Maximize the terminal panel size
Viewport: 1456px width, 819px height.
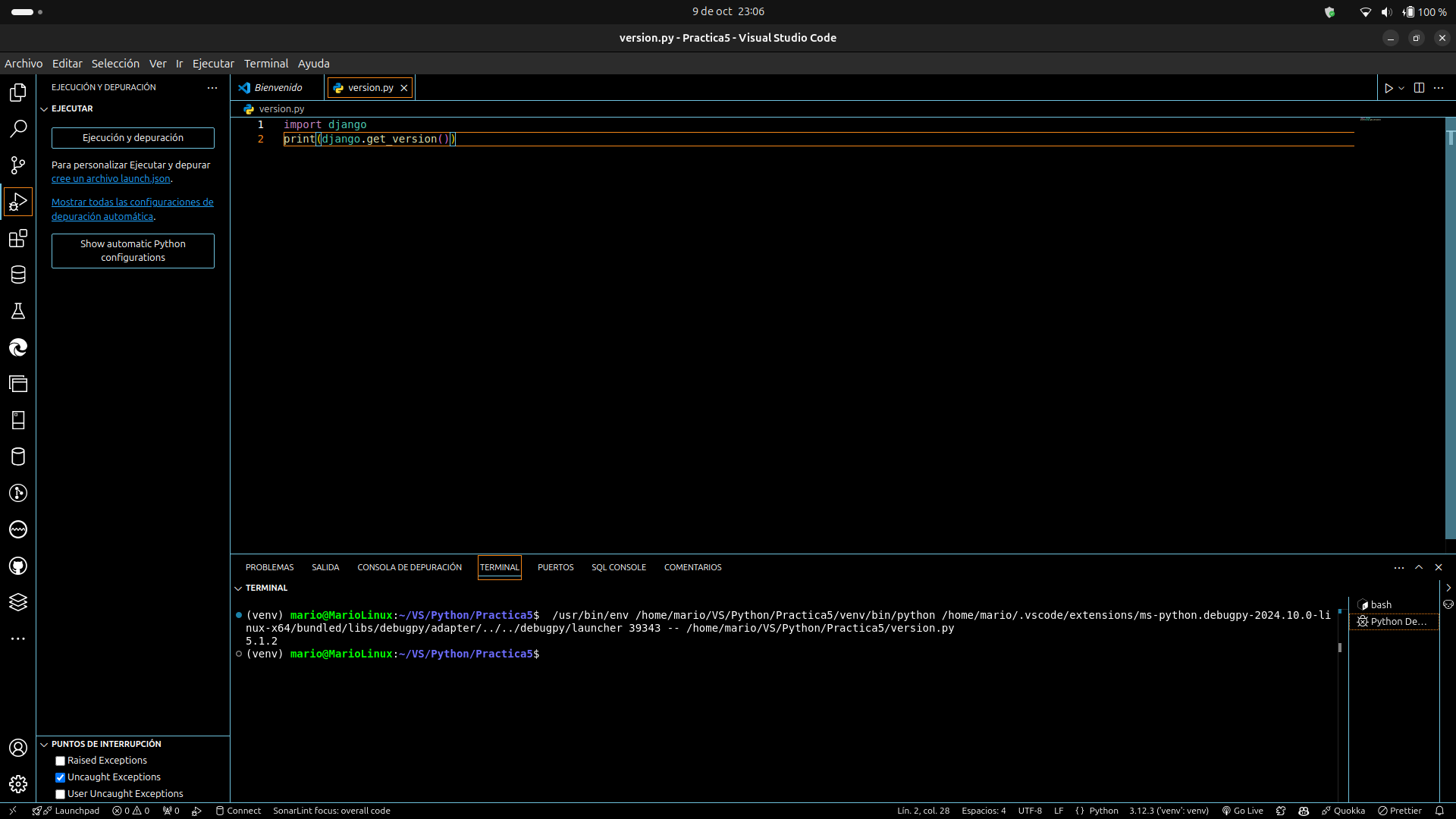point(1419,567)
